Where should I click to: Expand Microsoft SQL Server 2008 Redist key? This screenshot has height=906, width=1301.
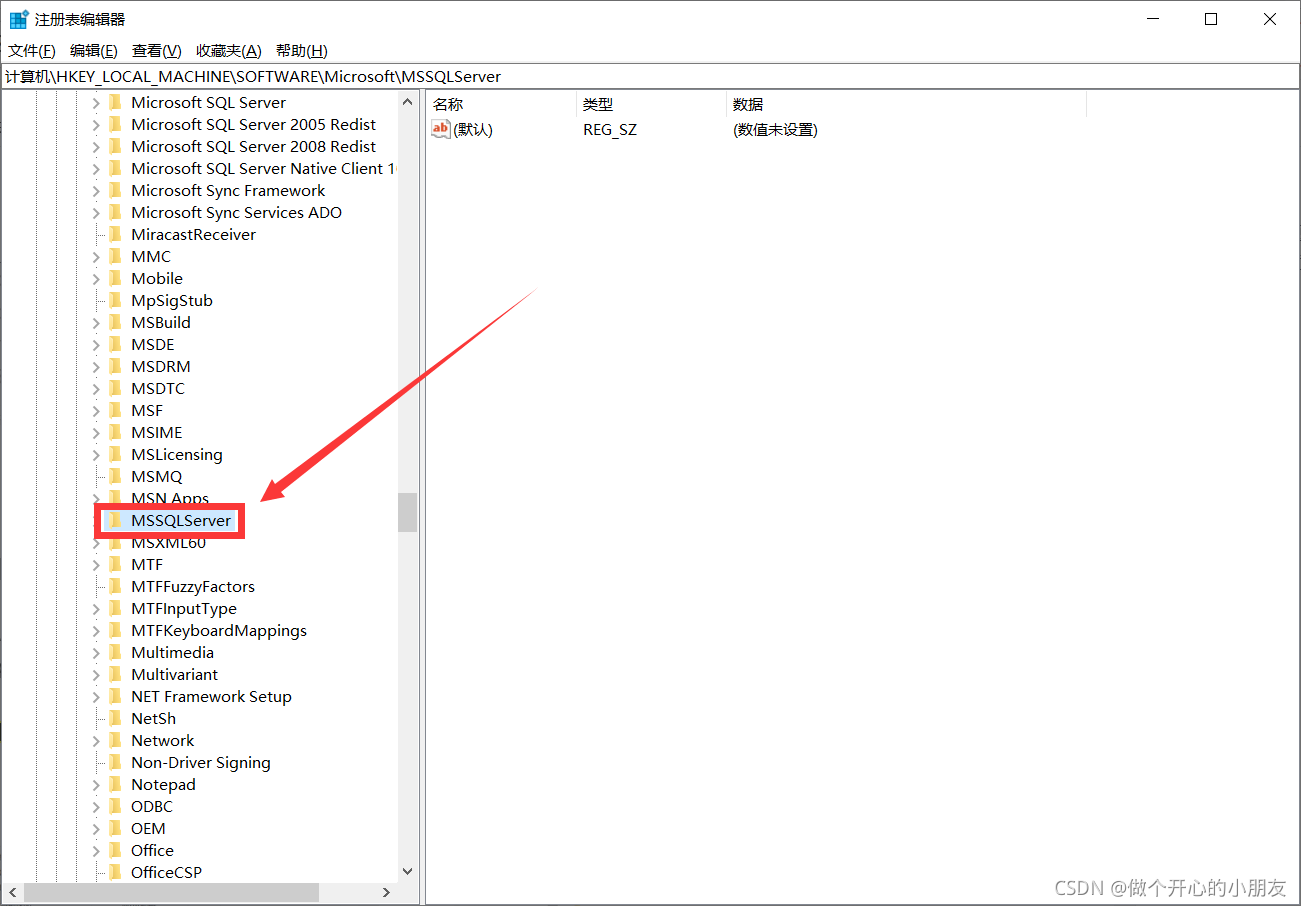(96, 147)
